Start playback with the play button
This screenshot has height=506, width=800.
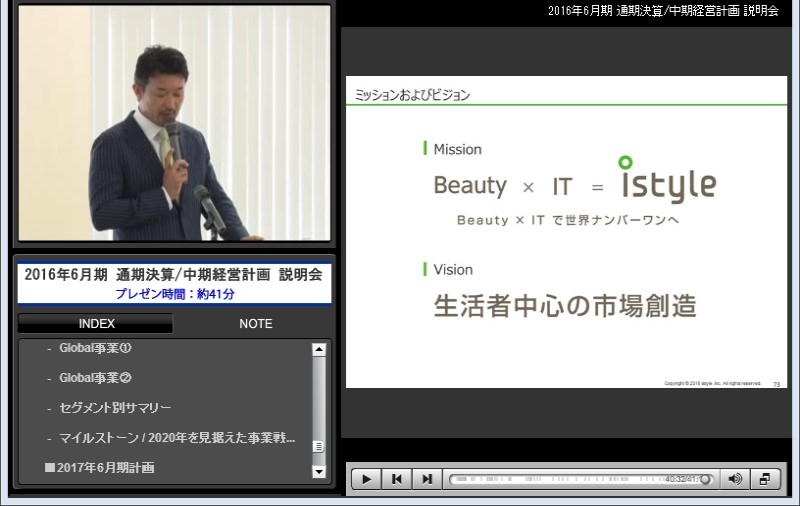point(366,479)
